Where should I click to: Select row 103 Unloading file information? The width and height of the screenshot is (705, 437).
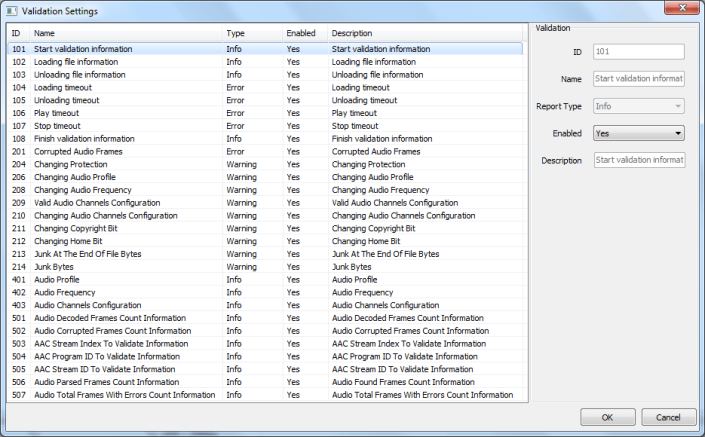265,75
